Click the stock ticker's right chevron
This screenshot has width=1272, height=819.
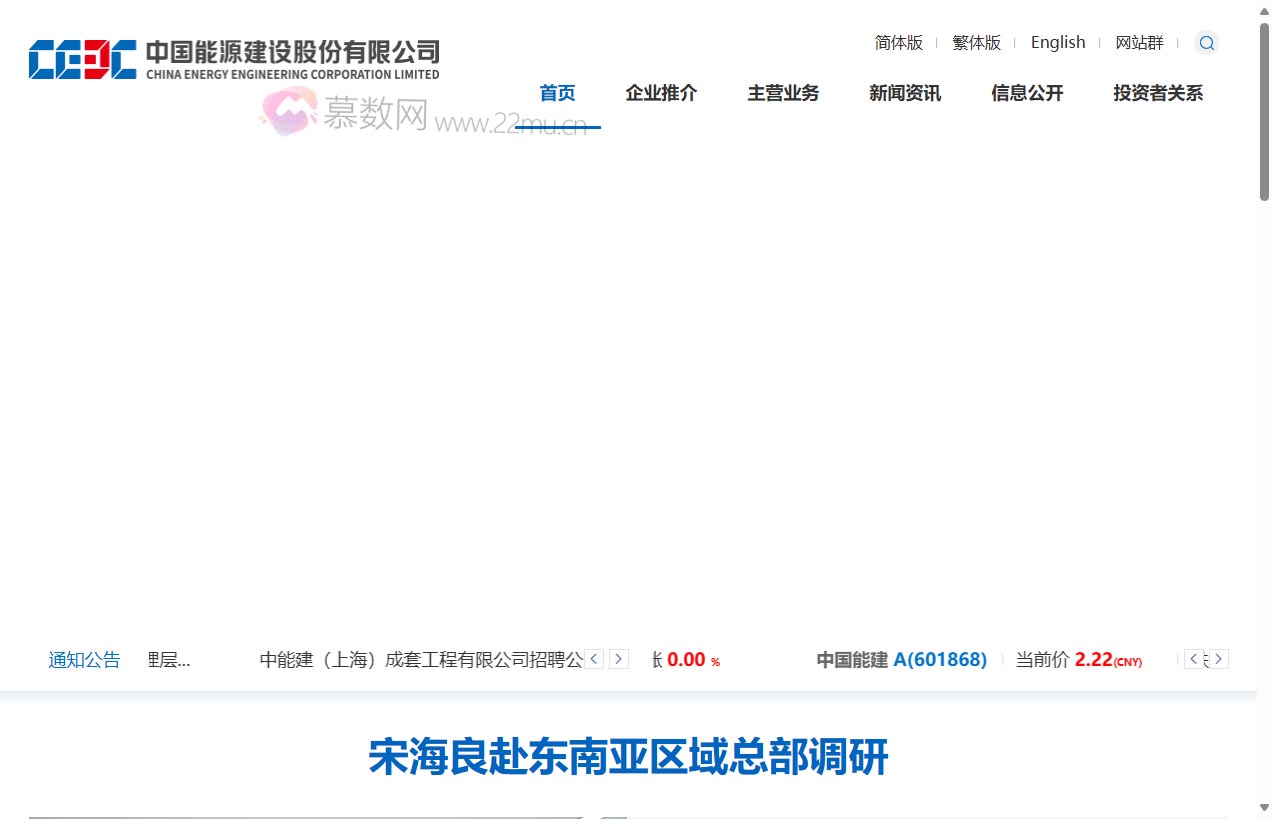pyautogui.click(x=1218, y=659)
